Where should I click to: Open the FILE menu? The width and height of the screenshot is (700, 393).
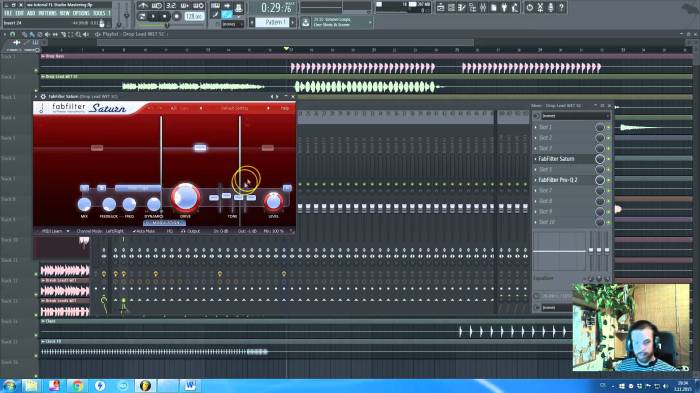[x=8, y=13]
